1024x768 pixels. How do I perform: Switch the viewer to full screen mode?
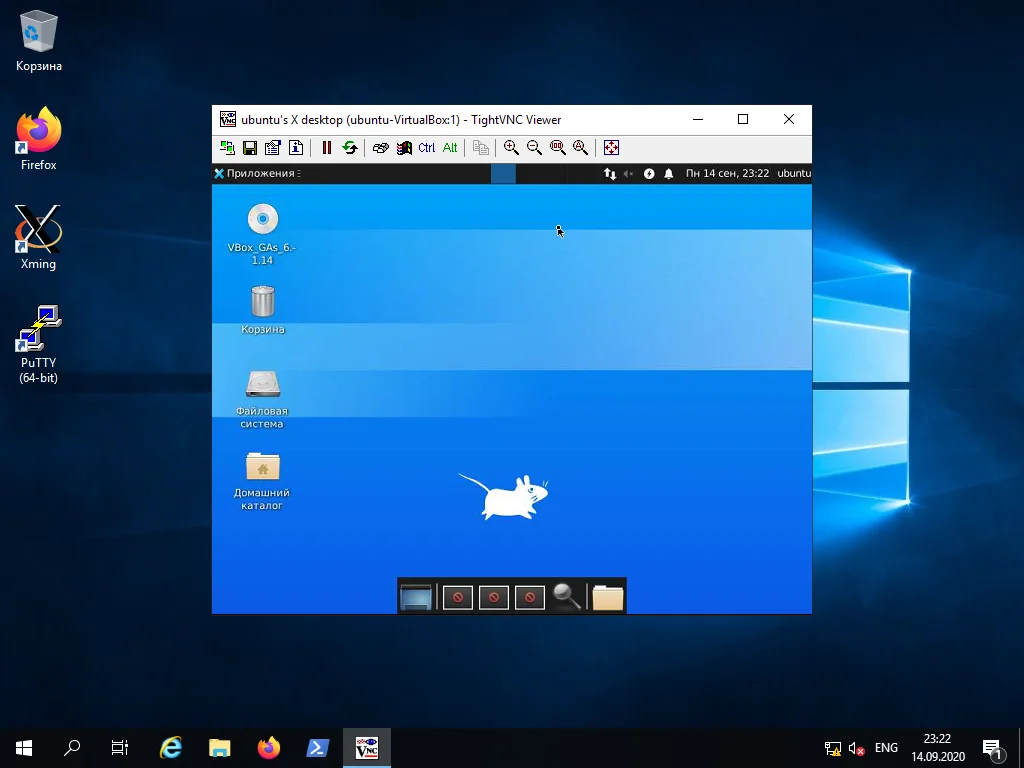(611, 148)
